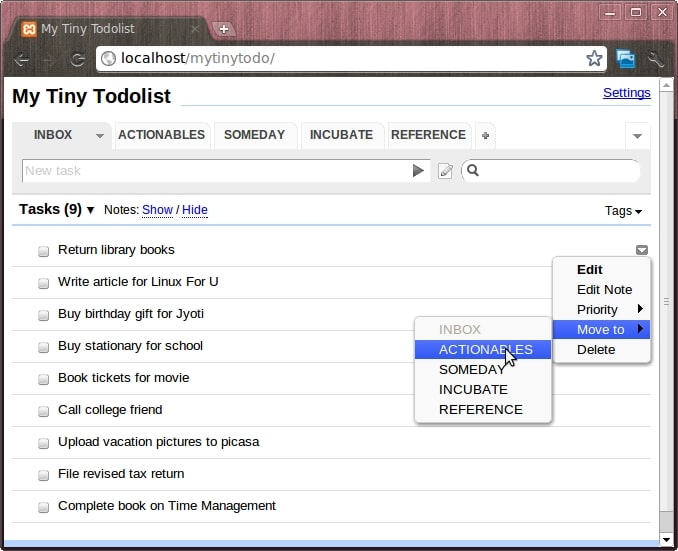
Task: Expand the Tags dropdown
Action: coord(623,211)
